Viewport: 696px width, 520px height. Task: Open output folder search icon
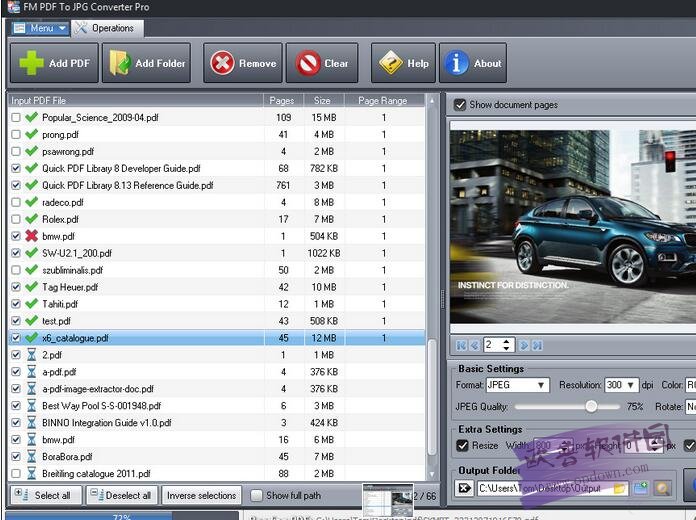pyautogui.click(x=661, y=488)
